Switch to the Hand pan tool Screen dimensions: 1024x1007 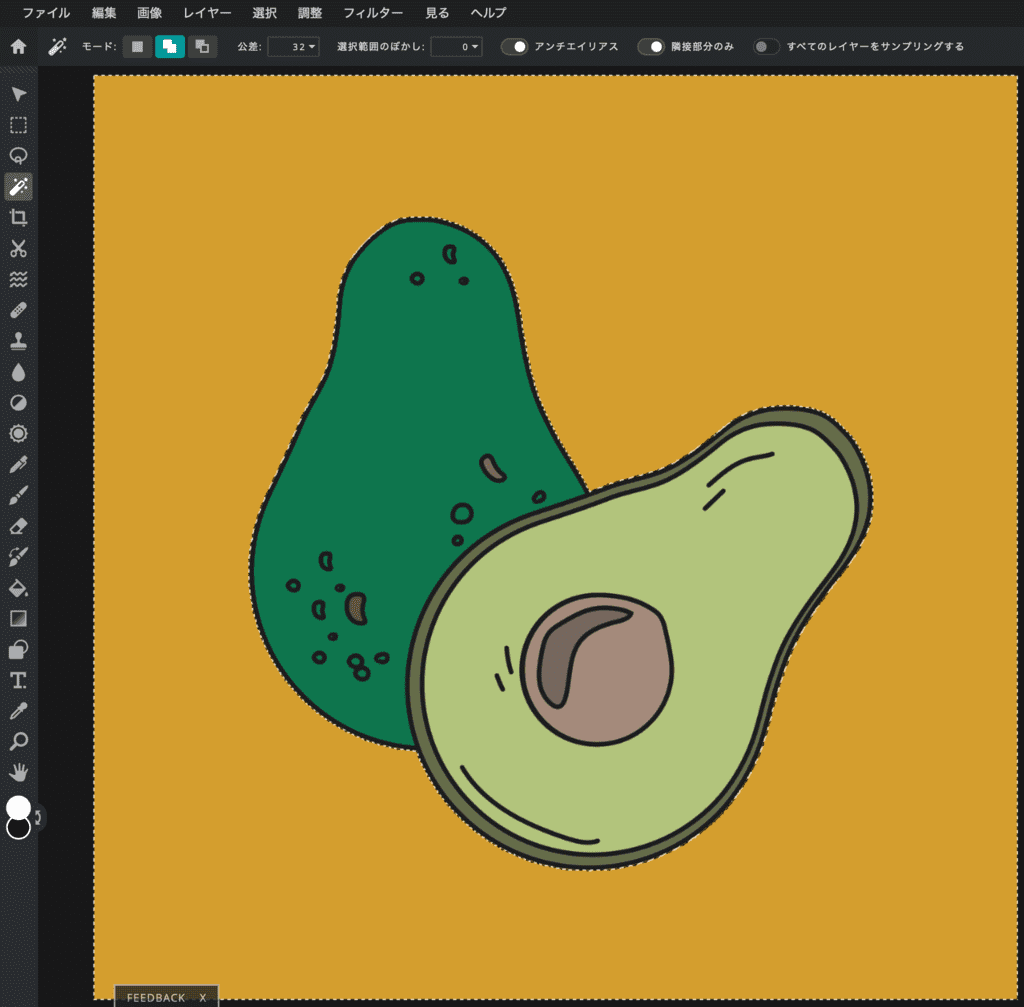[x=18, y=772]
